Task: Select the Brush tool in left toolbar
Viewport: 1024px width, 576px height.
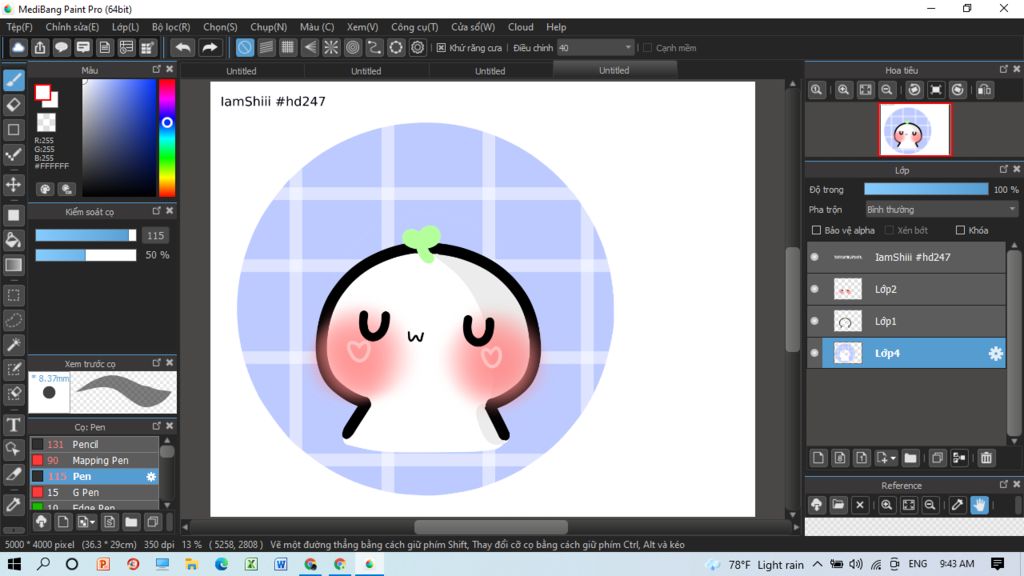Action: [14, 80]
